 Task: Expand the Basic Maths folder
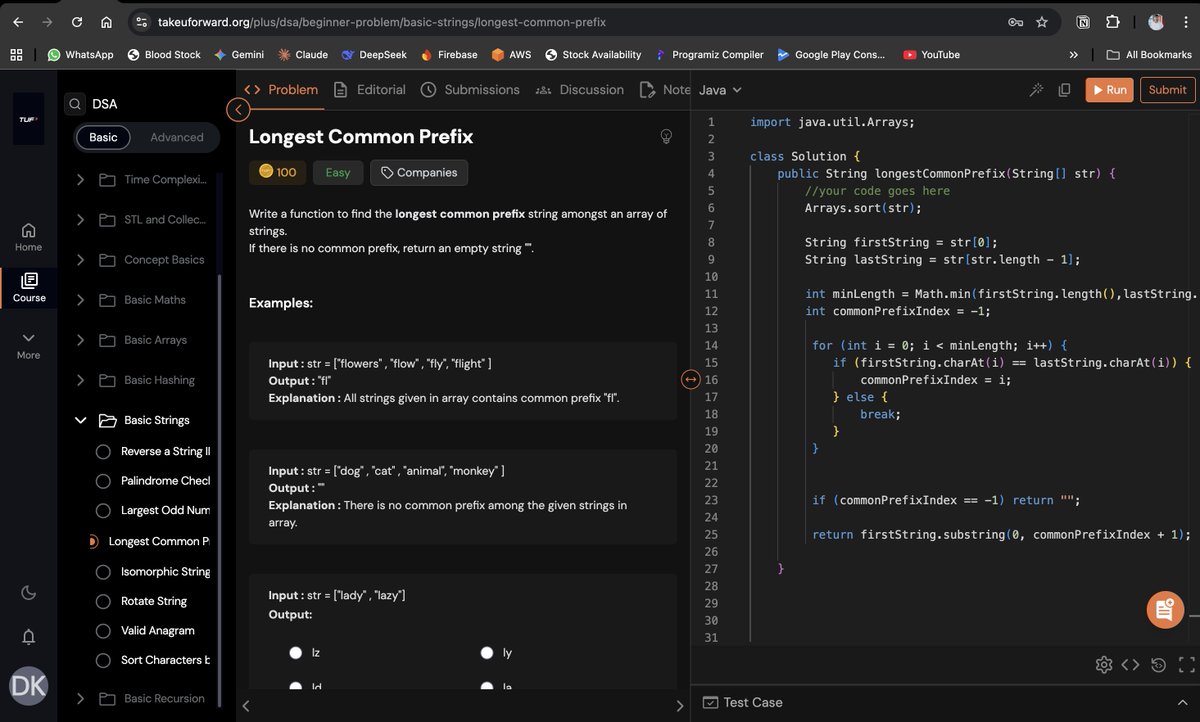(x=142, y=300)
